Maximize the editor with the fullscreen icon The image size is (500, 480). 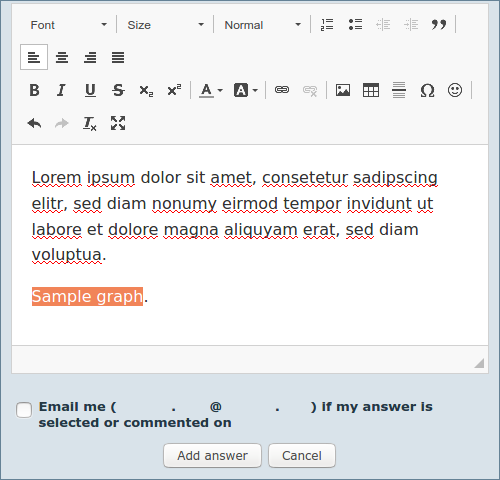click(118, 123)
